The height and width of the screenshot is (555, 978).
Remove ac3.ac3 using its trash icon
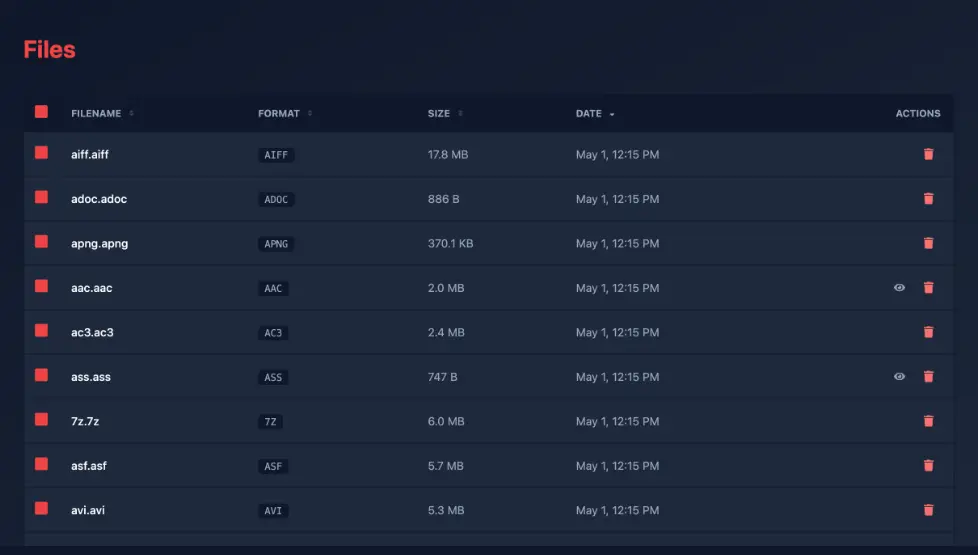[928, 332]
